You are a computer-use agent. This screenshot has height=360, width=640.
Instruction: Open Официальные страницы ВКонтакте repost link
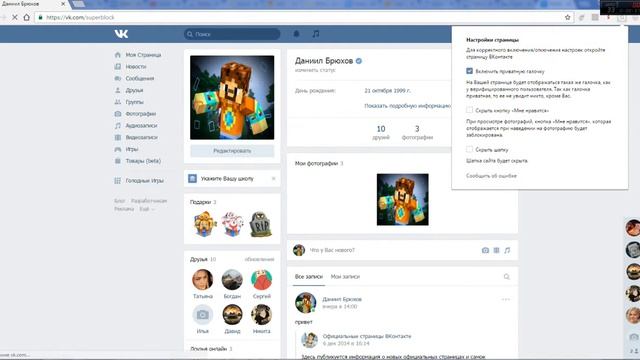pyautogui.click(x=367, y=336)
